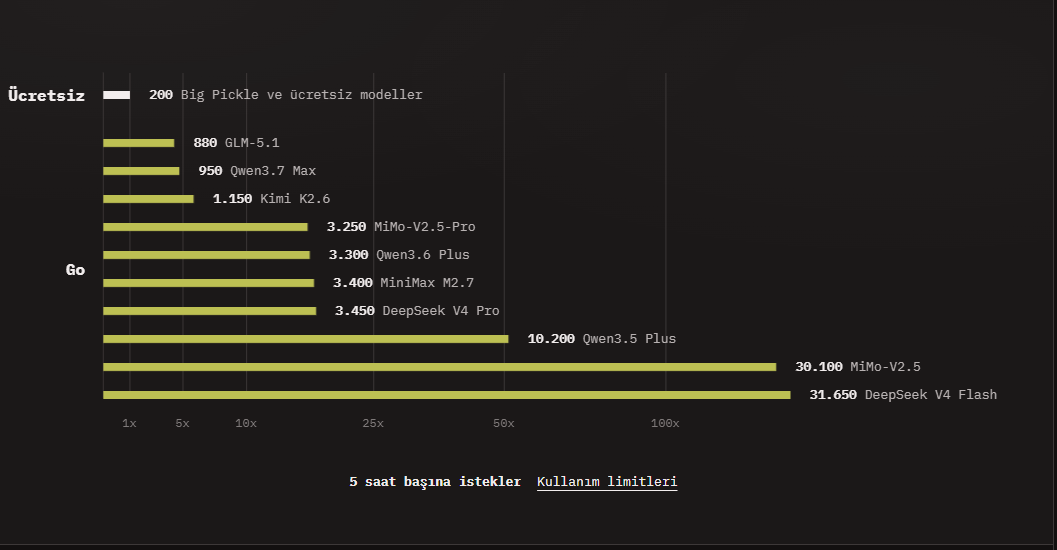Click the DeepSeek V4 Flash bar
1057x550 pixels.
tap(447, 395)
